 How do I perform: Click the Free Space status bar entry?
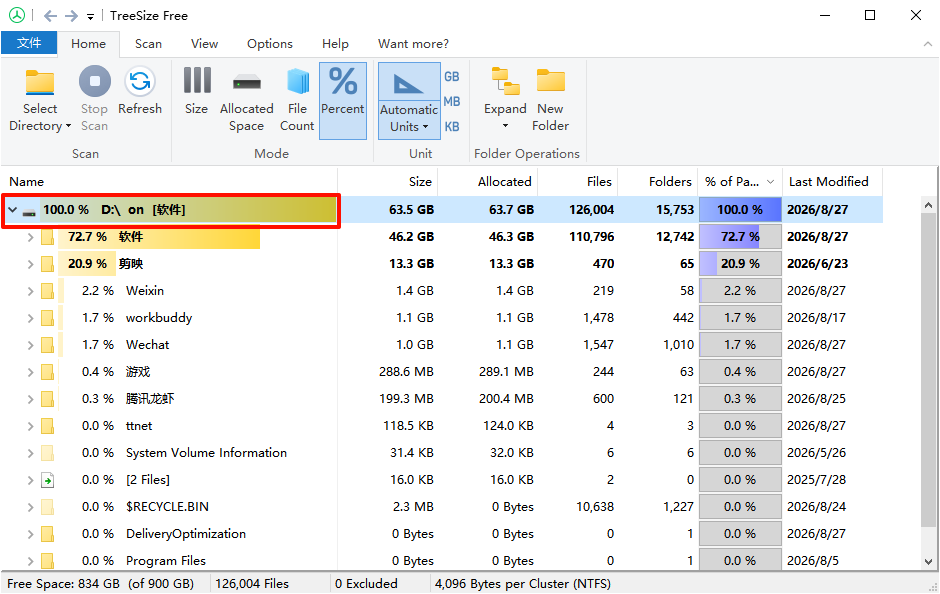pyautogui.click(x=101, y=584)
